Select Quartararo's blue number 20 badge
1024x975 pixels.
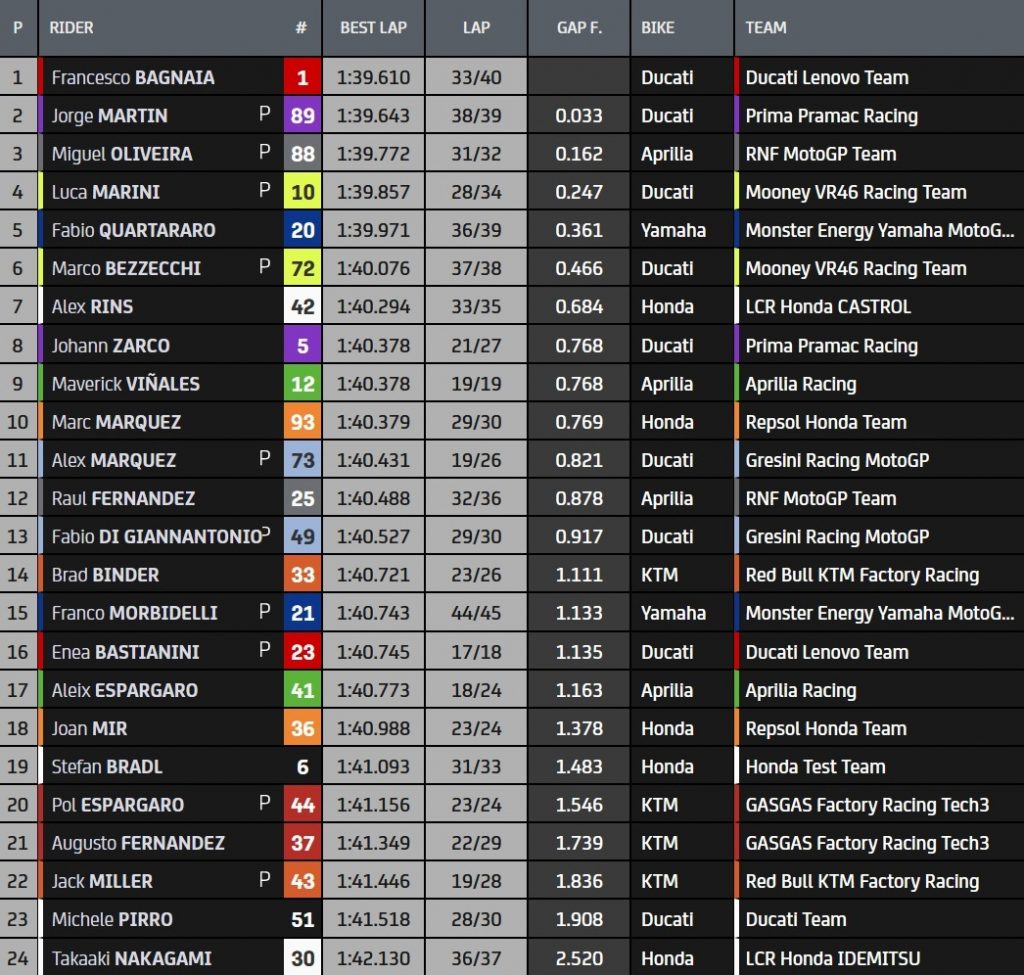pos(302,230)
